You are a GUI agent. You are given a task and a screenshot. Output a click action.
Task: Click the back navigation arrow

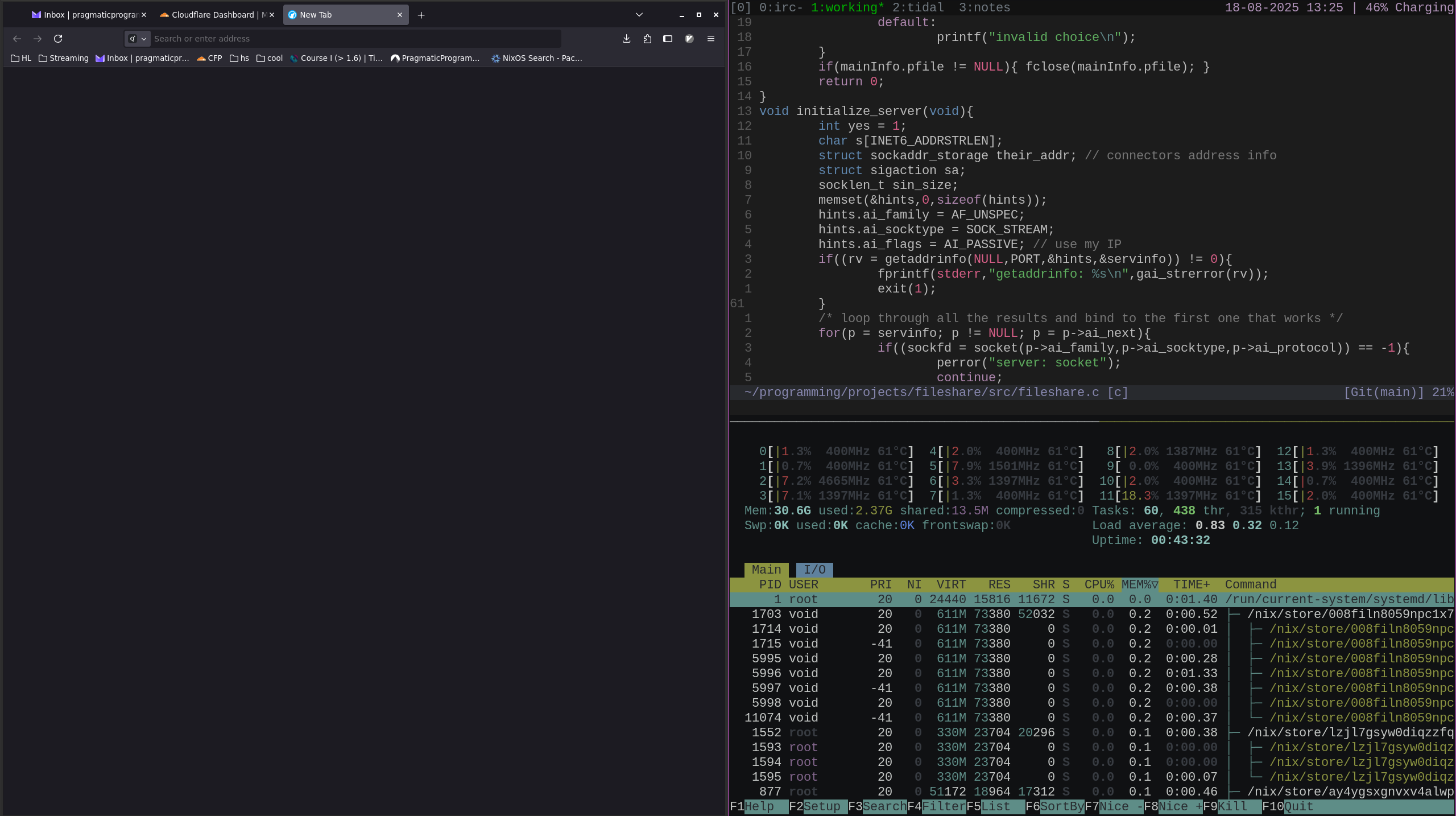coord(17,39)
